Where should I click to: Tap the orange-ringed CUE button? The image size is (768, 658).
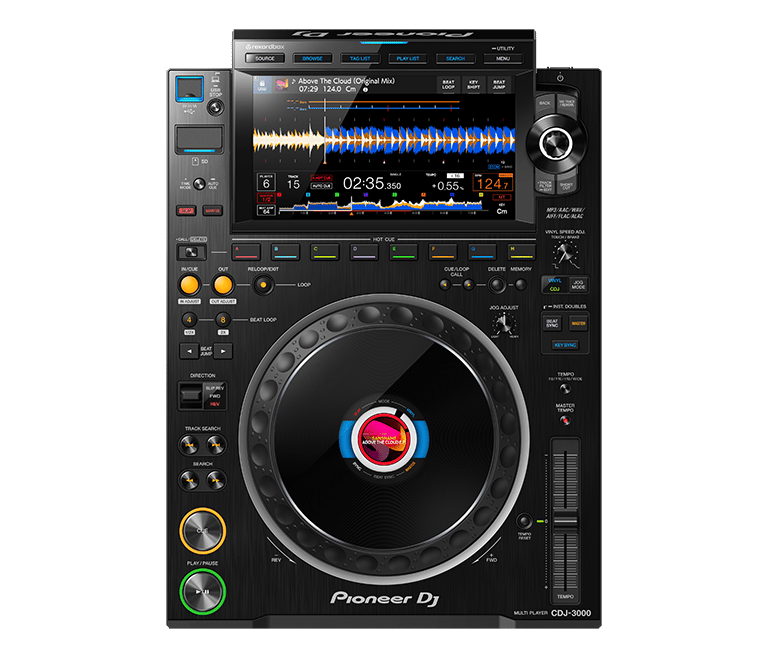click(x=202, y=531)
